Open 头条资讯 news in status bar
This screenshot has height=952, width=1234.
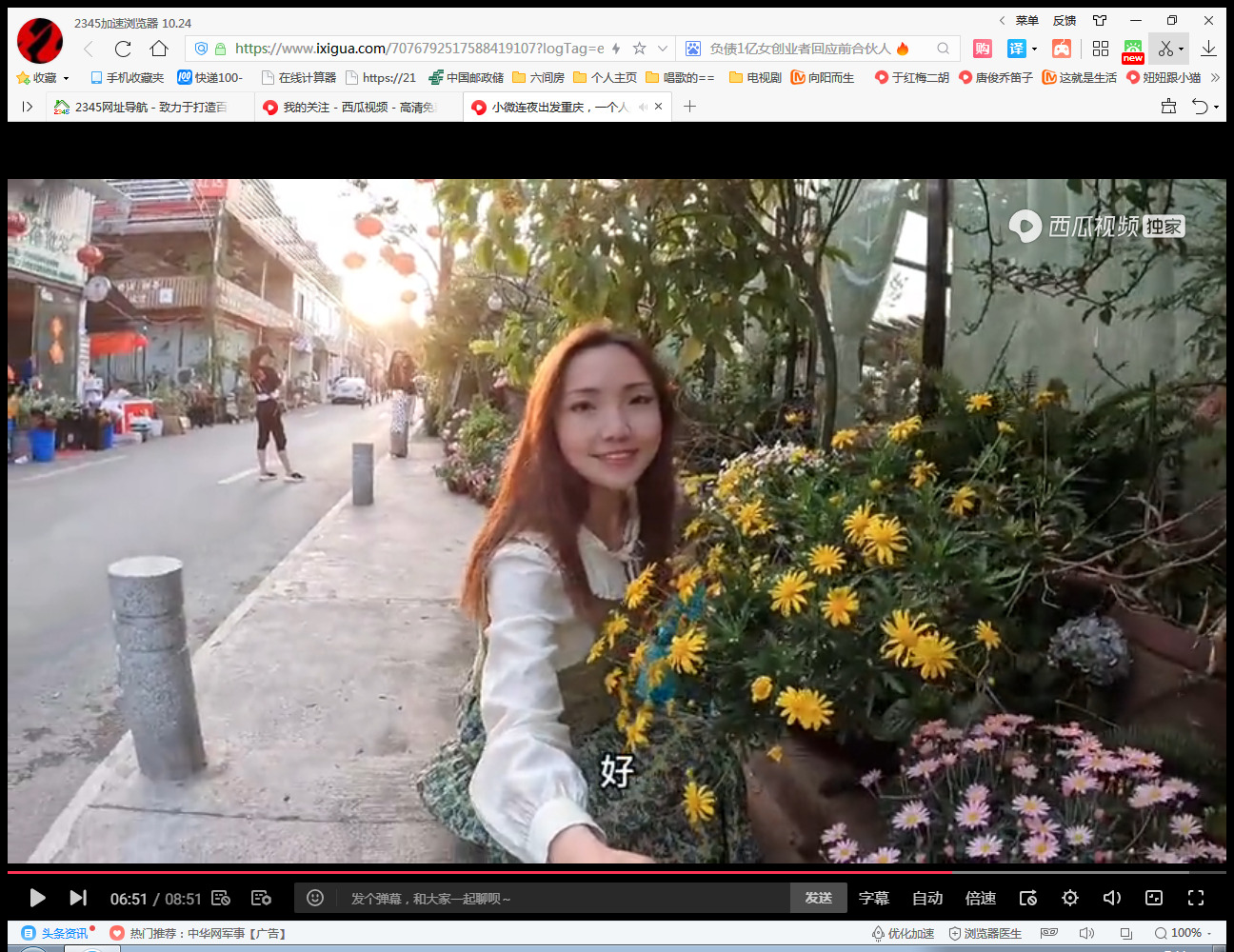[55, 934]
